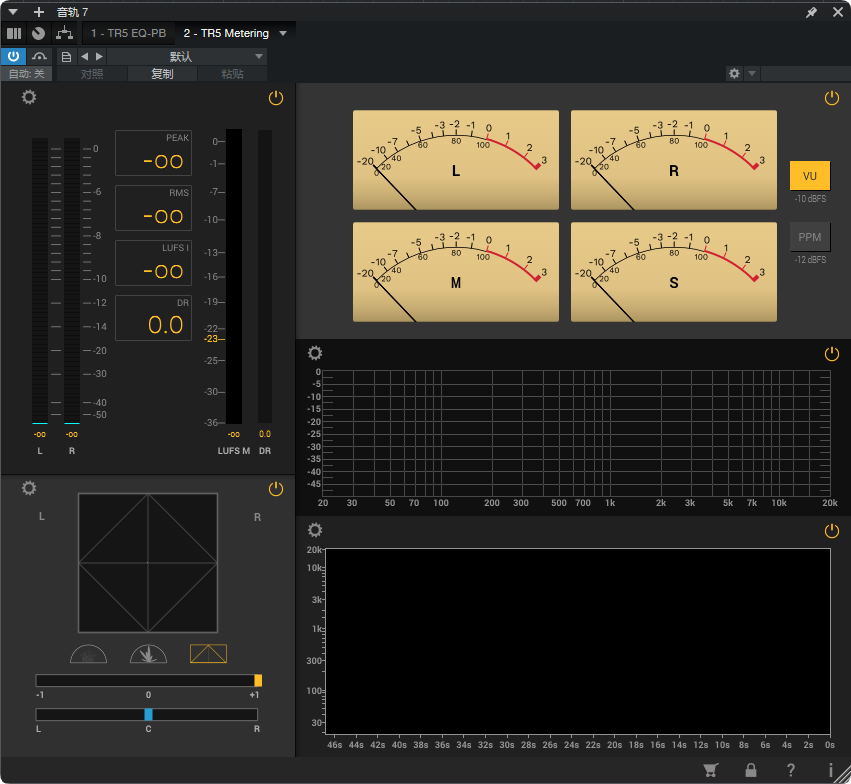Open the channel editor bars icon
This screenshot has width=851, height=784.
(x=14, y=34)
